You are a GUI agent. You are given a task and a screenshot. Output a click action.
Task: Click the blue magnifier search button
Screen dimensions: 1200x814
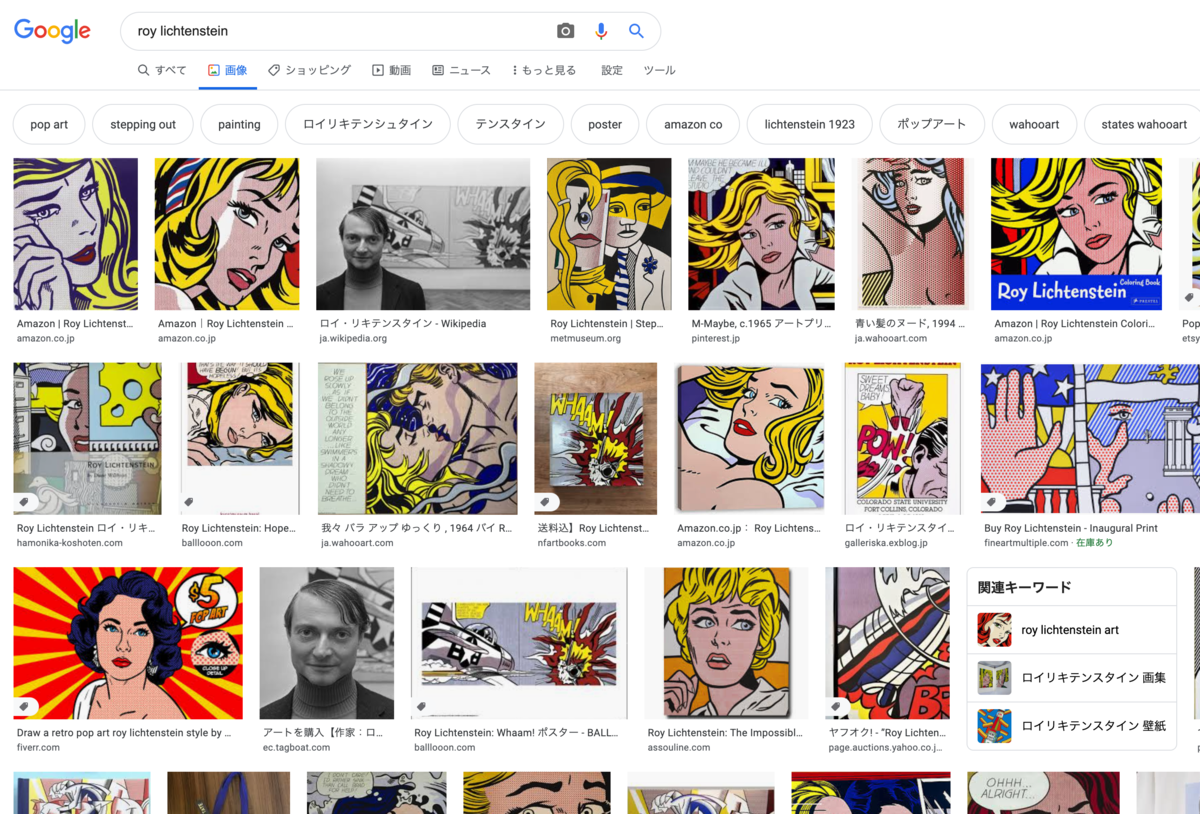(636, 31)
